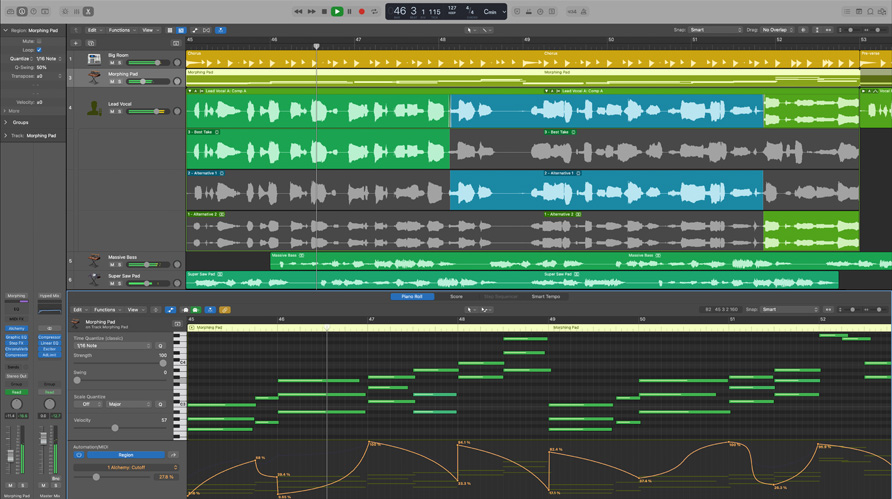The width and height of the screenshot is (892, 499).
Task: Switch to the Score editor tab
Action: coord(456,296)
